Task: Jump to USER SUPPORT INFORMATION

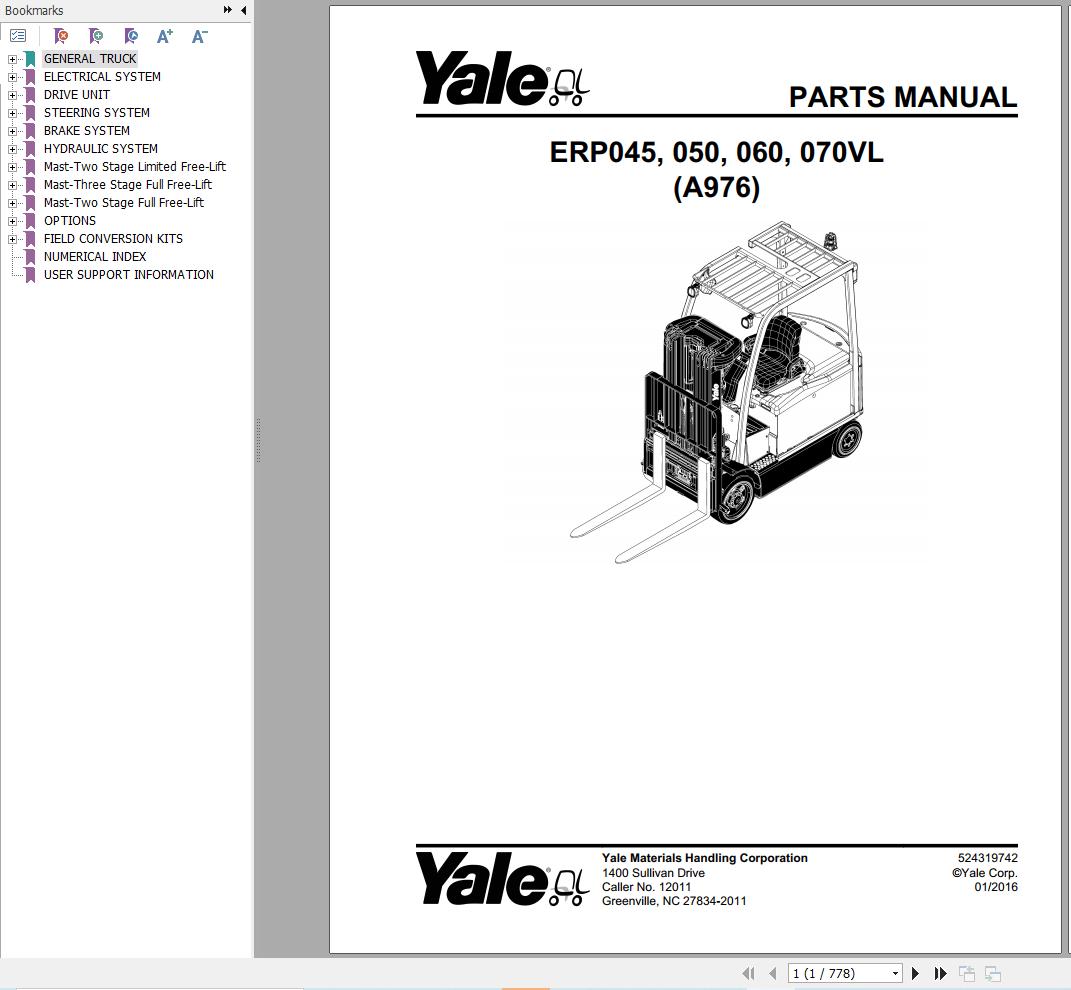Action: (x=128, y=274)
